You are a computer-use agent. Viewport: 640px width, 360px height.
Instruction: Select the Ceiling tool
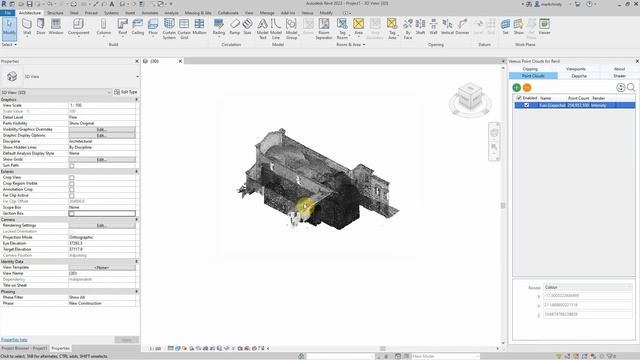(138, 27)
